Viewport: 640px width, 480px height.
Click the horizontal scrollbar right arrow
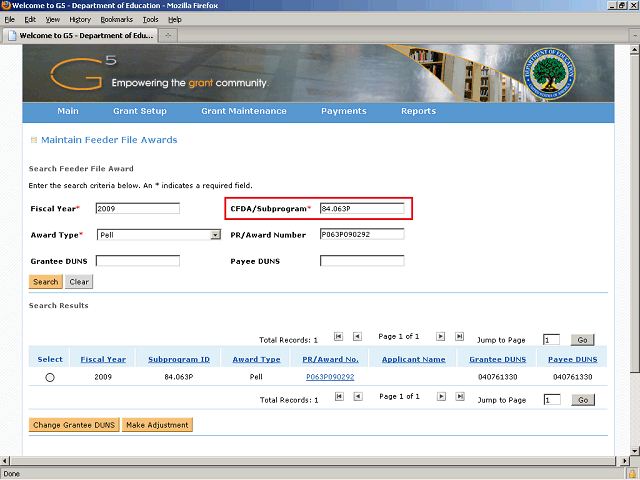(624, 461)
